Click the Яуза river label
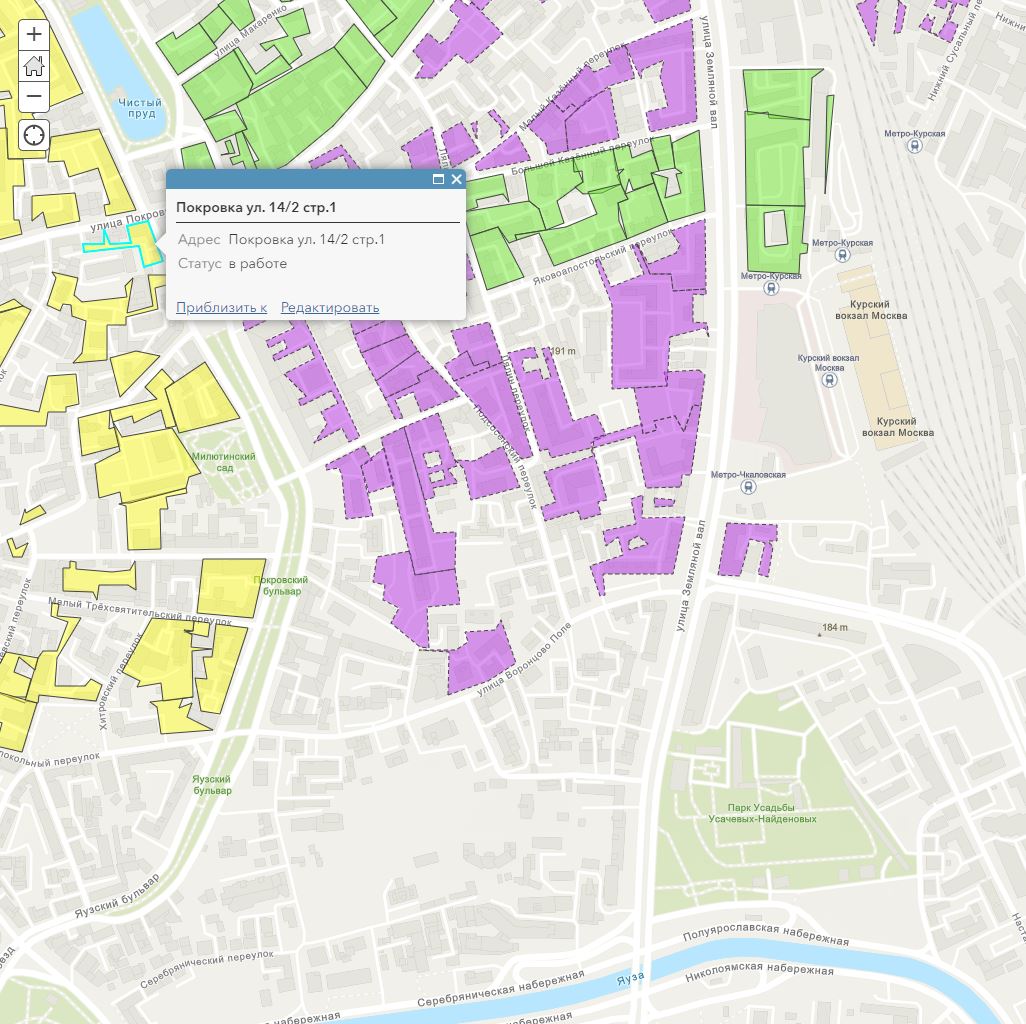This screenshot has width=1026, height=1024. coord(628,977)
